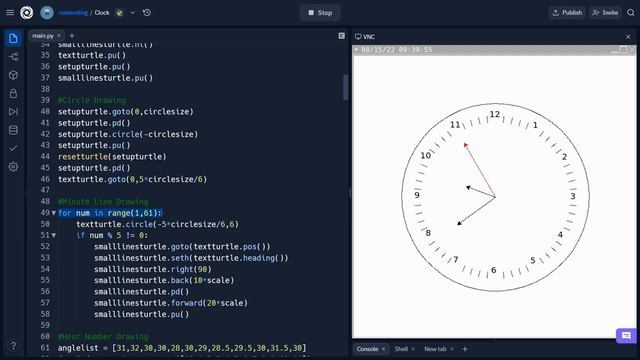Open the user avatar profile
This screenshot has width=640, height=360.
point(47,13)
